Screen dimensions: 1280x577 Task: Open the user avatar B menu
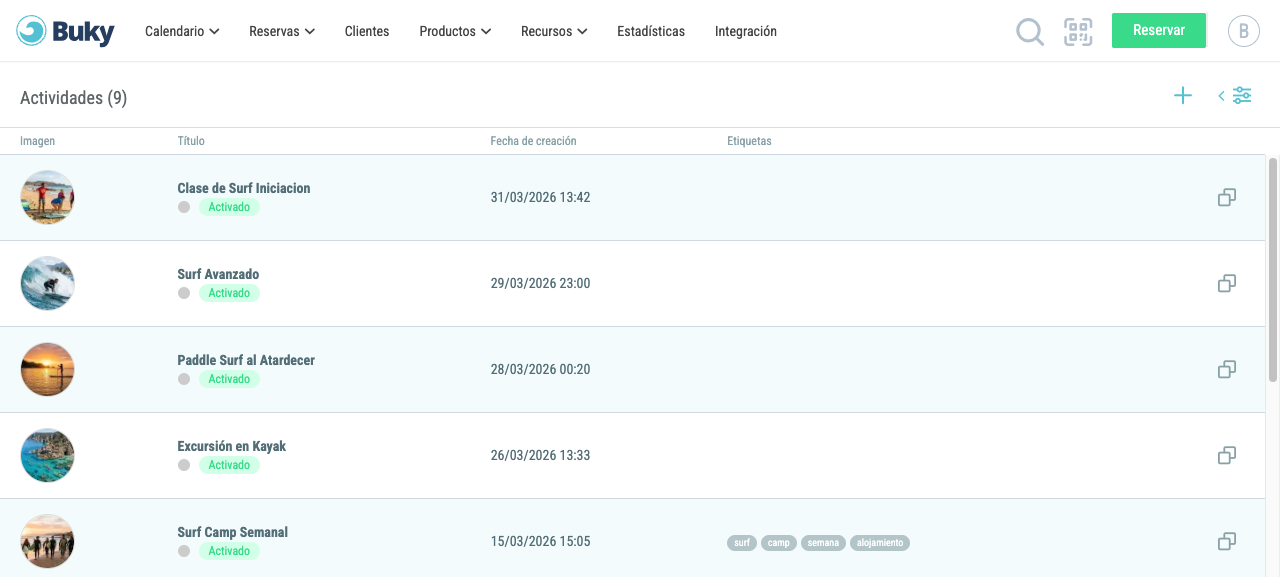(x=1244, y=31)
